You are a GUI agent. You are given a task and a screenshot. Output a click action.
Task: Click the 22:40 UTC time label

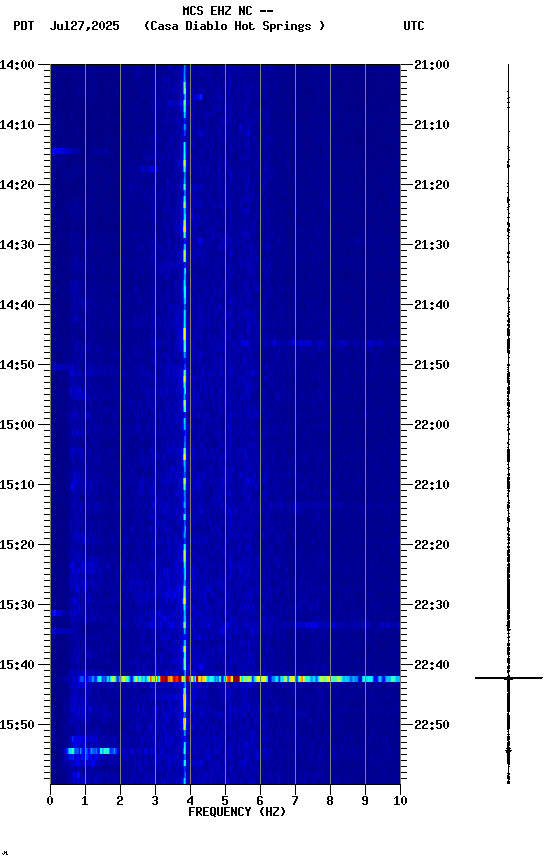coord(432,665)
